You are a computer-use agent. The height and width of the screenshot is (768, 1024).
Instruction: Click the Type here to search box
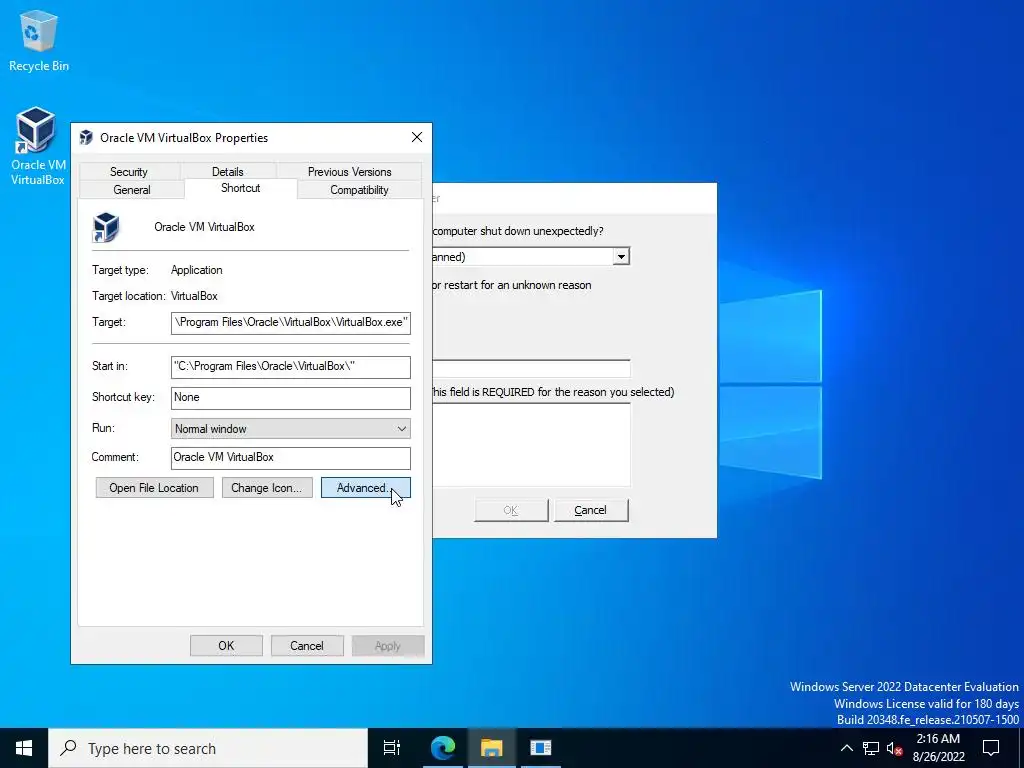coord(208,748)
